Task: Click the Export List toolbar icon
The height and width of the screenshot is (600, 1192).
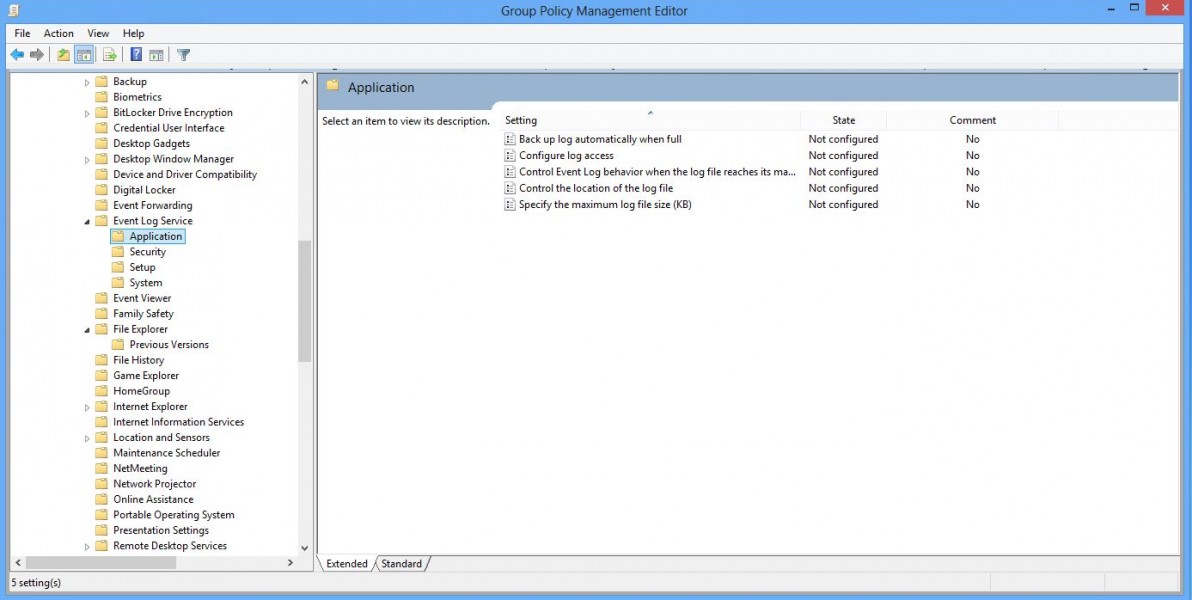Action: [109, 55]
